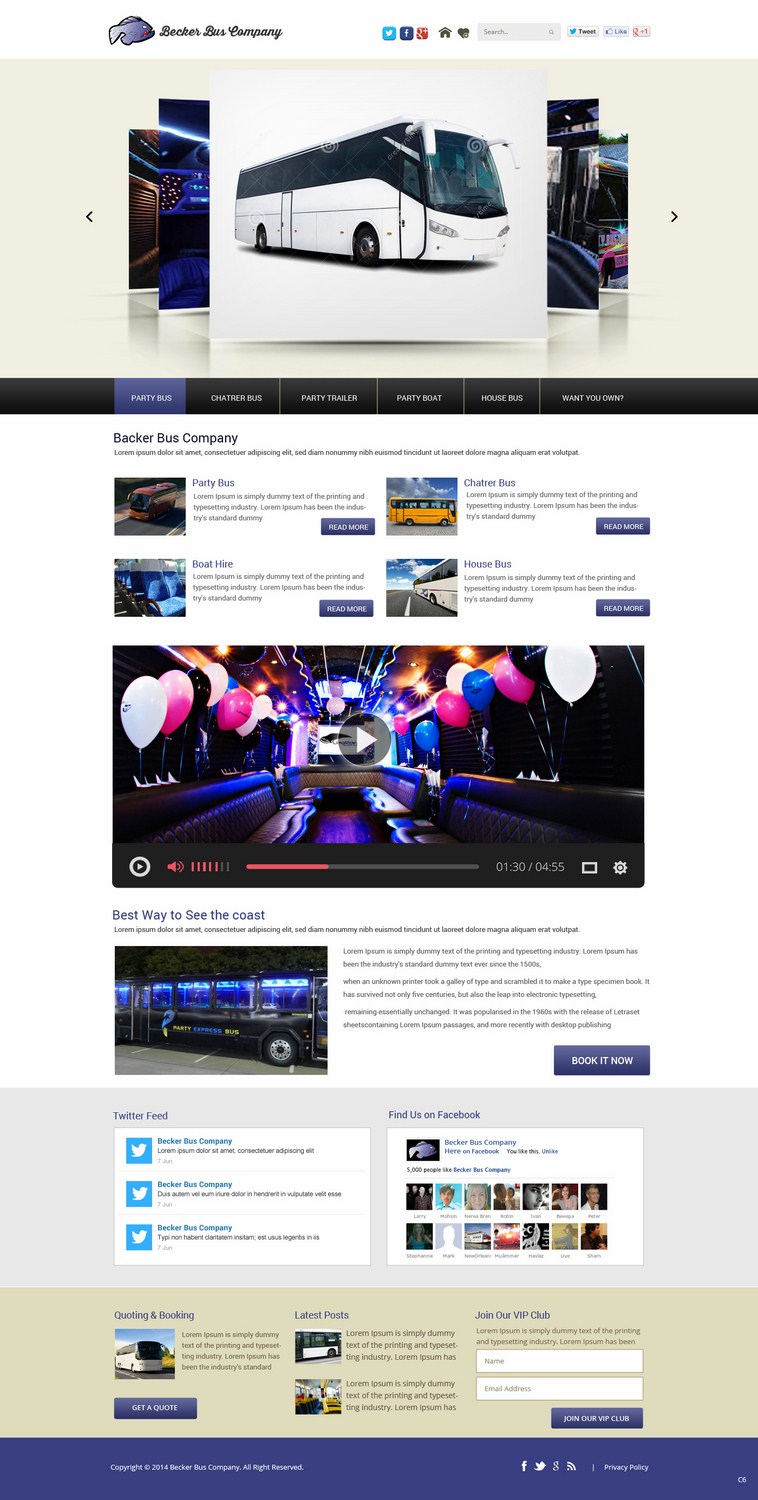This screenshot has height=1500, width=758.
Task: Open the Facebook icon in header
Action: coord(406,33)
